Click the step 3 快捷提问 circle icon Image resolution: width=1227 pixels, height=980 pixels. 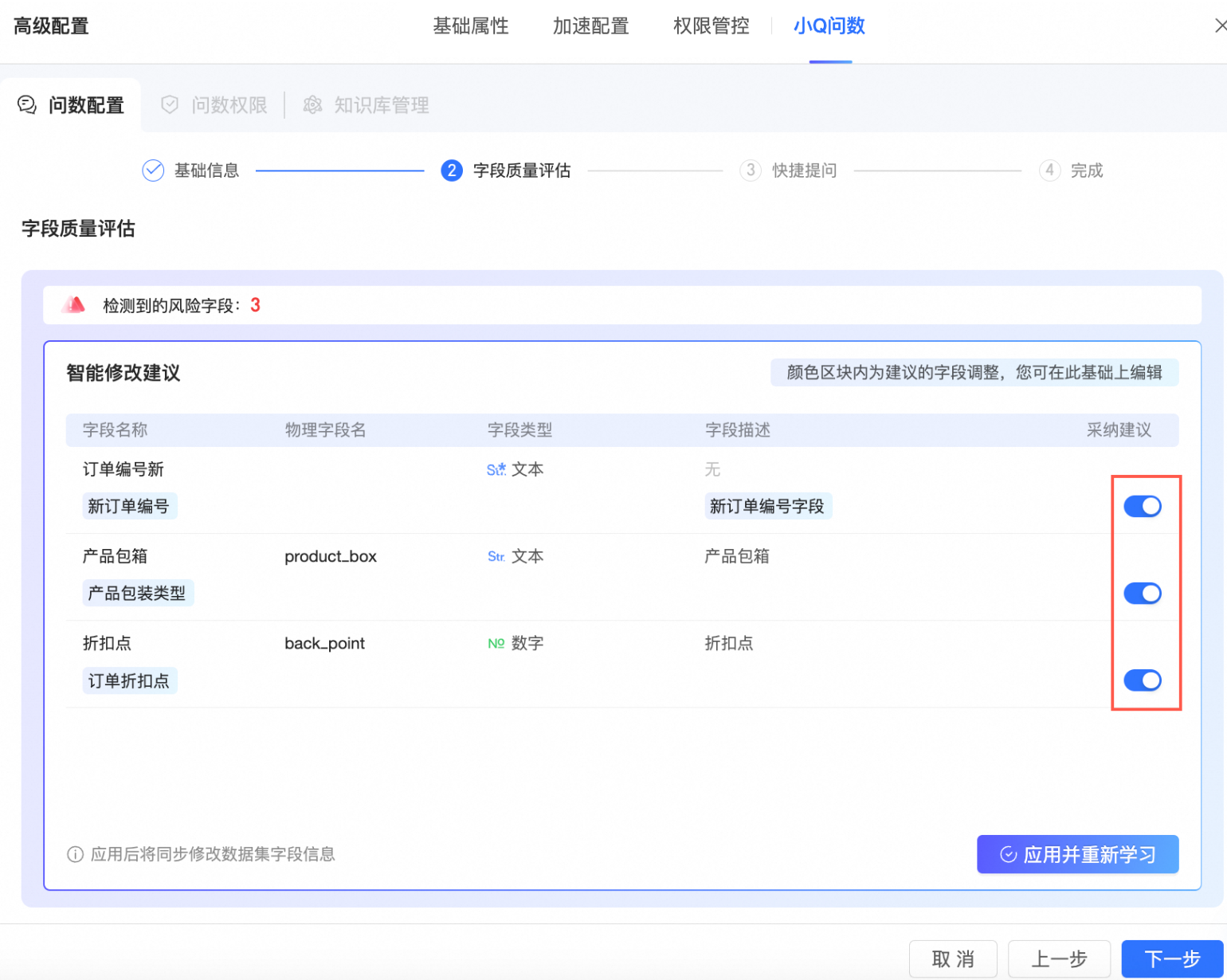[x=750, y=171]
